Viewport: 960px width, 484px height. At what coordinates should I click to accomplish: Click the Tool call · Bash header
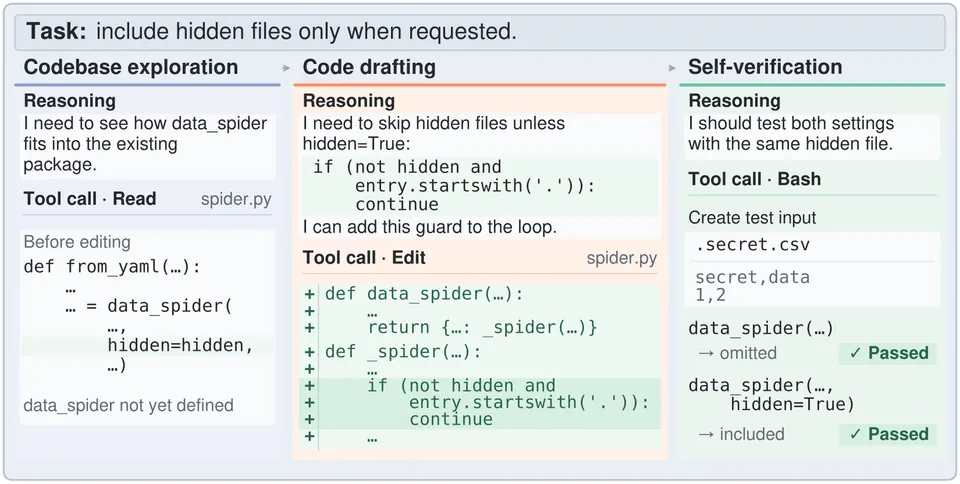point(754,179)
